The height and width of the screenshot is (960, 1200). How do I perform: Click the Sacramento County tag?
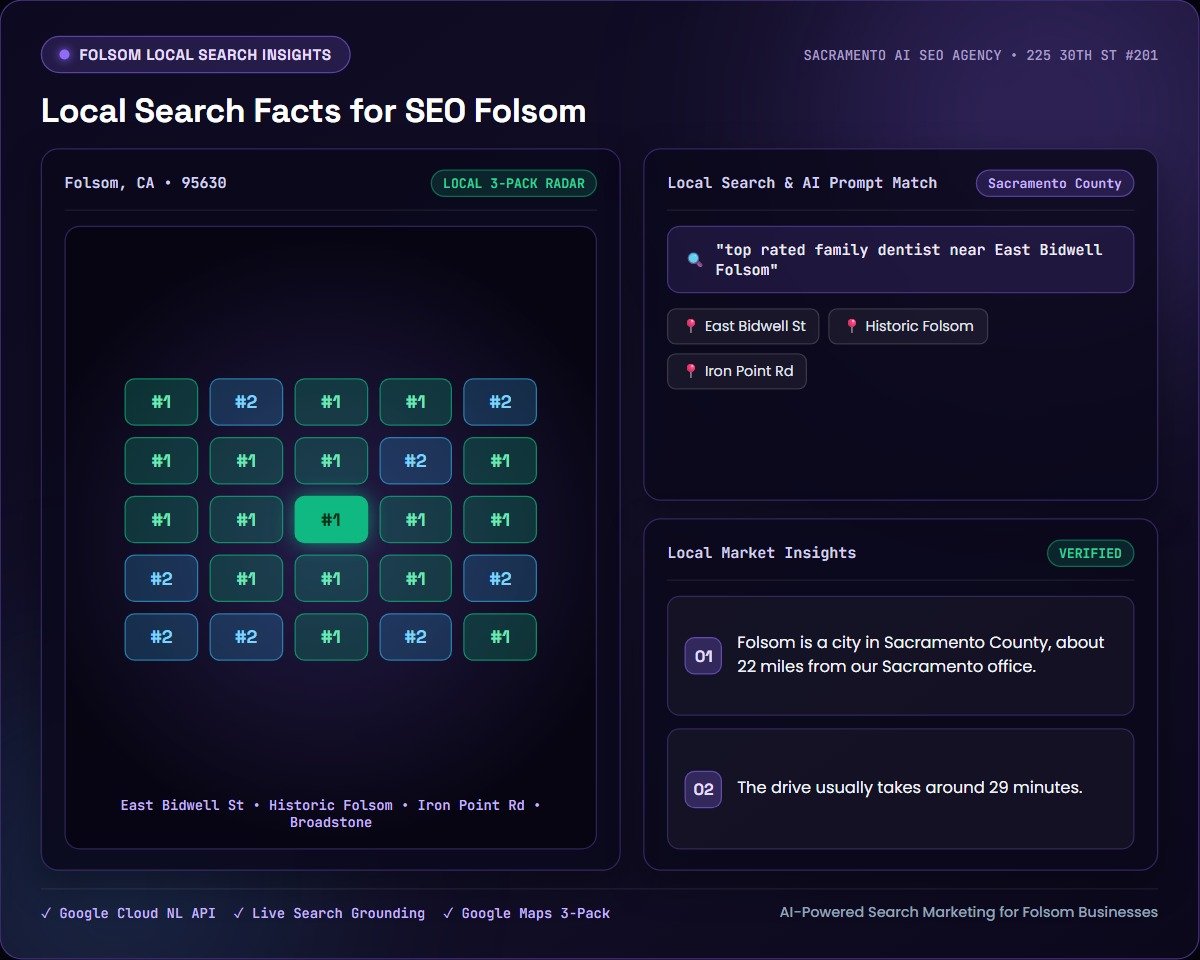click(1055, 184)
